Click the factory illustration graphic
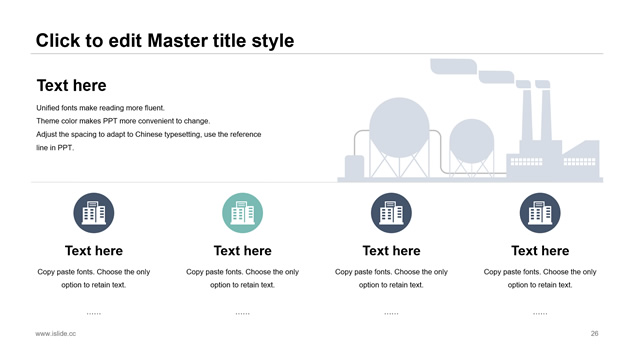635x361 pixels. [470, 120]
